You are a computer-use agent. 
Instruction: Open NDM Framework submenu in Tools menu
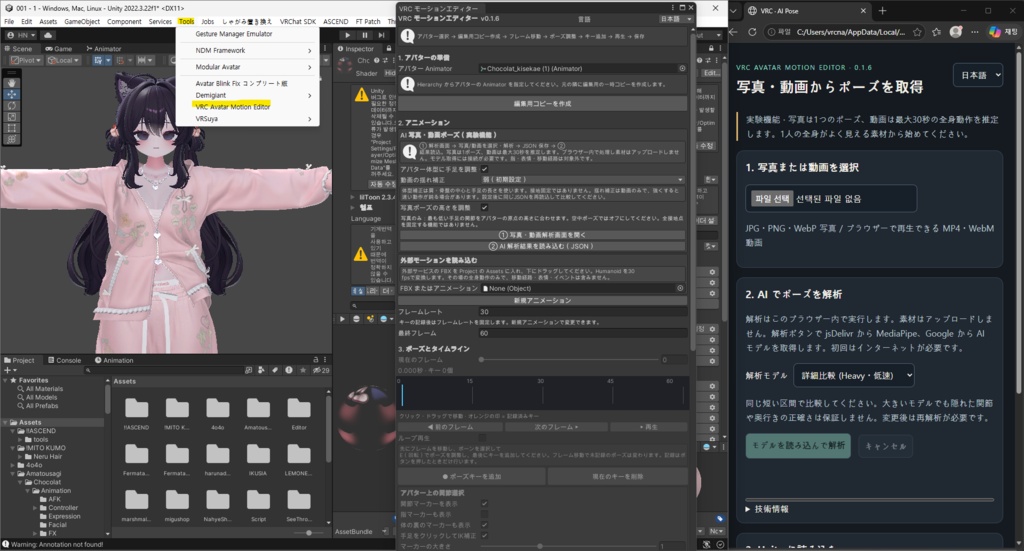pyautogui.click(x=248, y=50)
